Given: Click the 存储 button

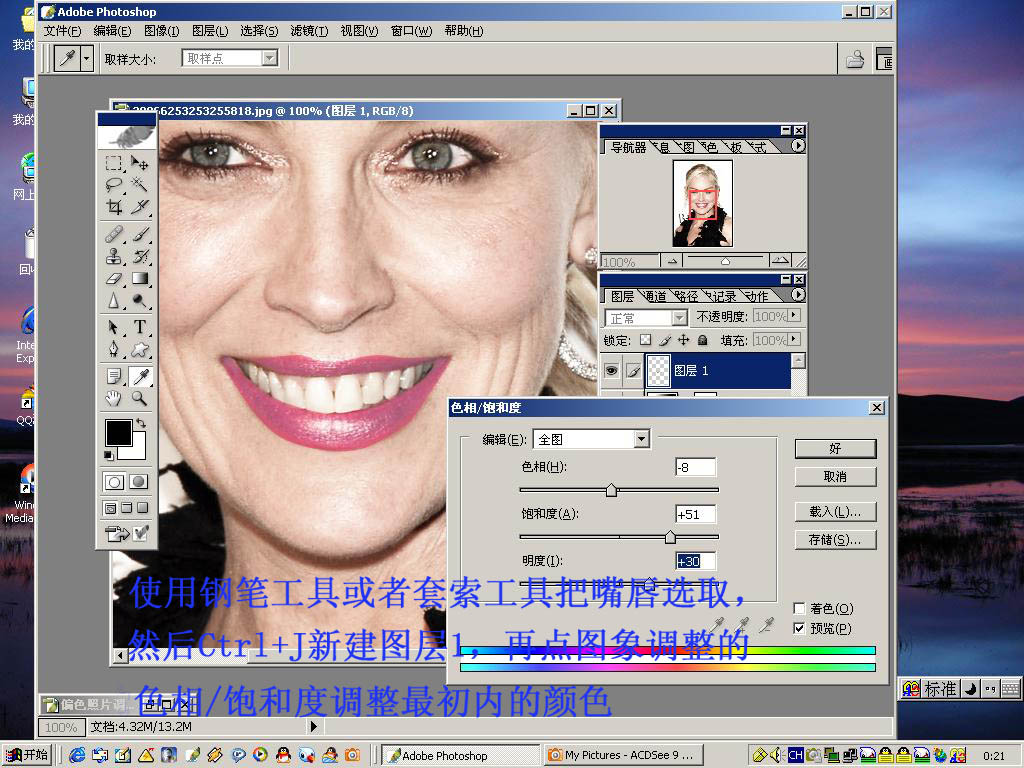Looking at the screenshot, I should [x=835, y=540].
